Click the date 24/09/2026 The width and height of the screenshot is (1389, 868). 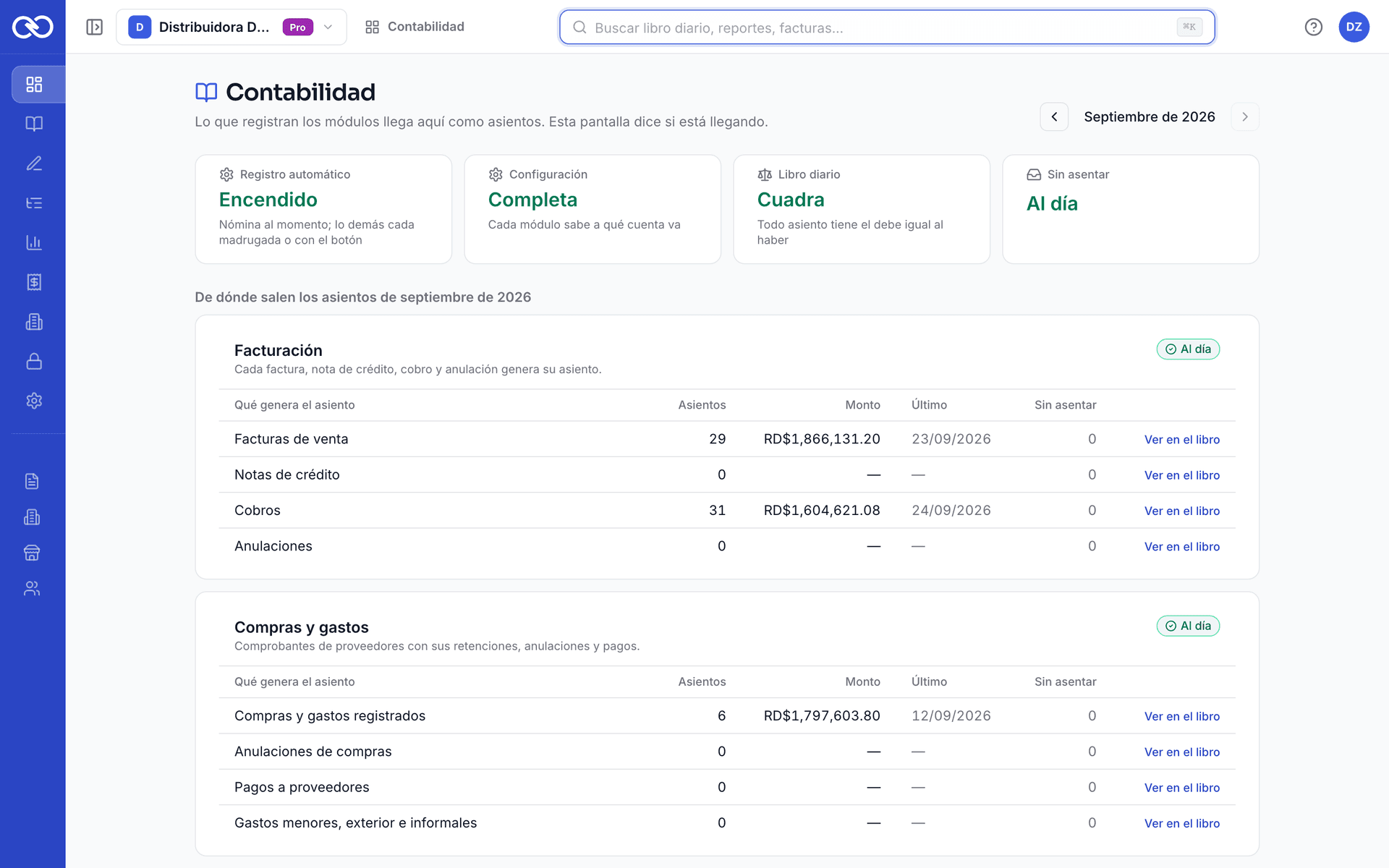pyautogui.click(x=951, y=510)
